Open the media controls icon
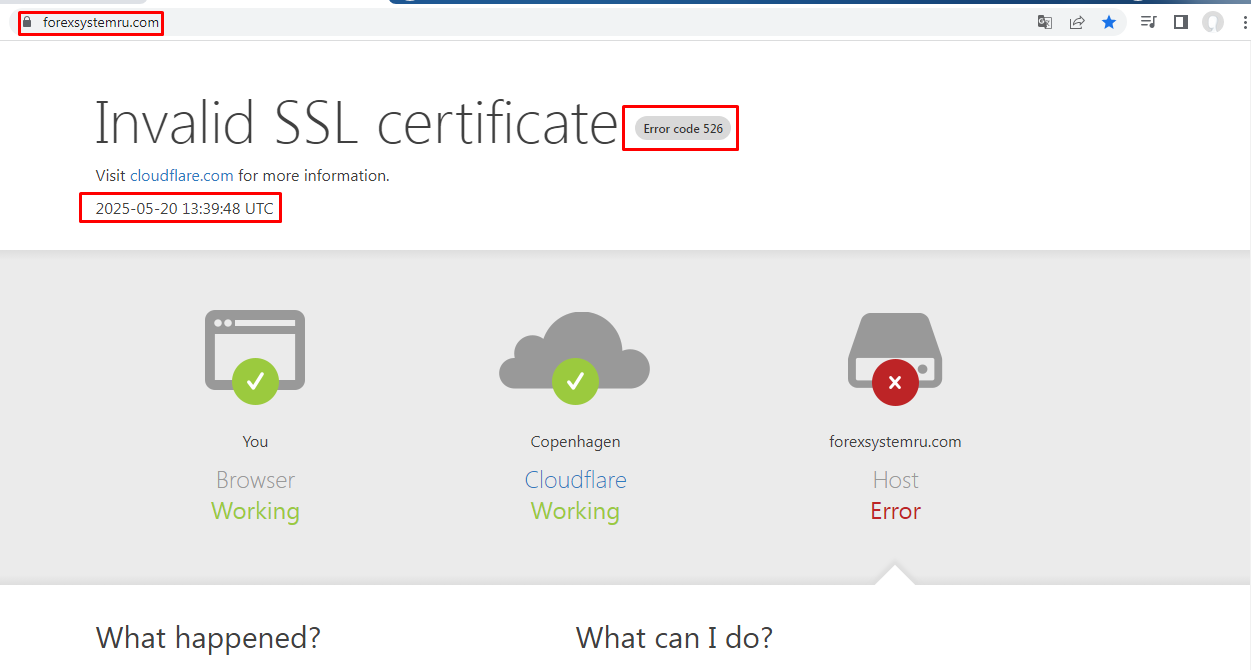1251x670 pixels. point(1149,22)
